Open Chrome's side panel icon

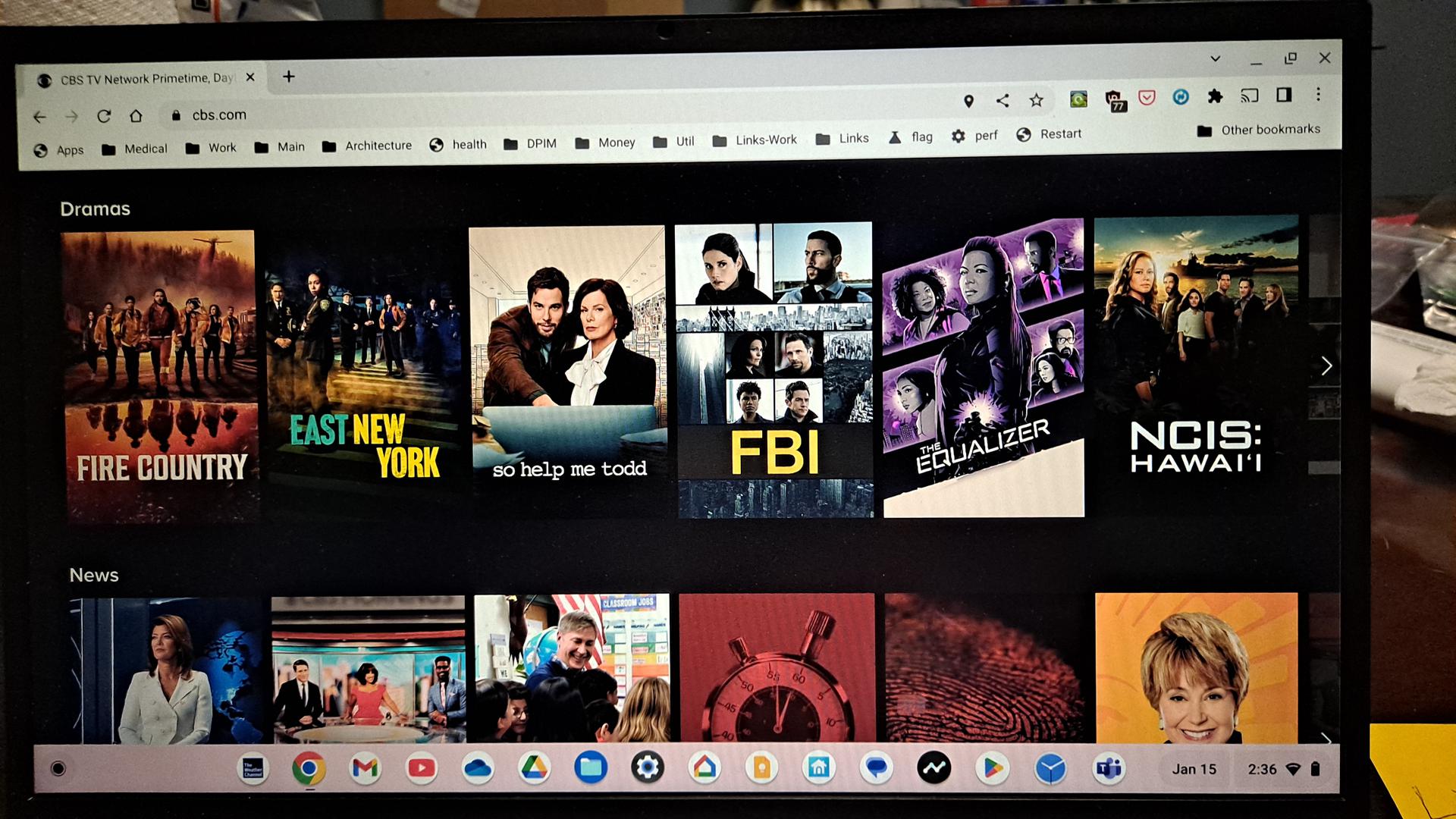[1283, 96]
